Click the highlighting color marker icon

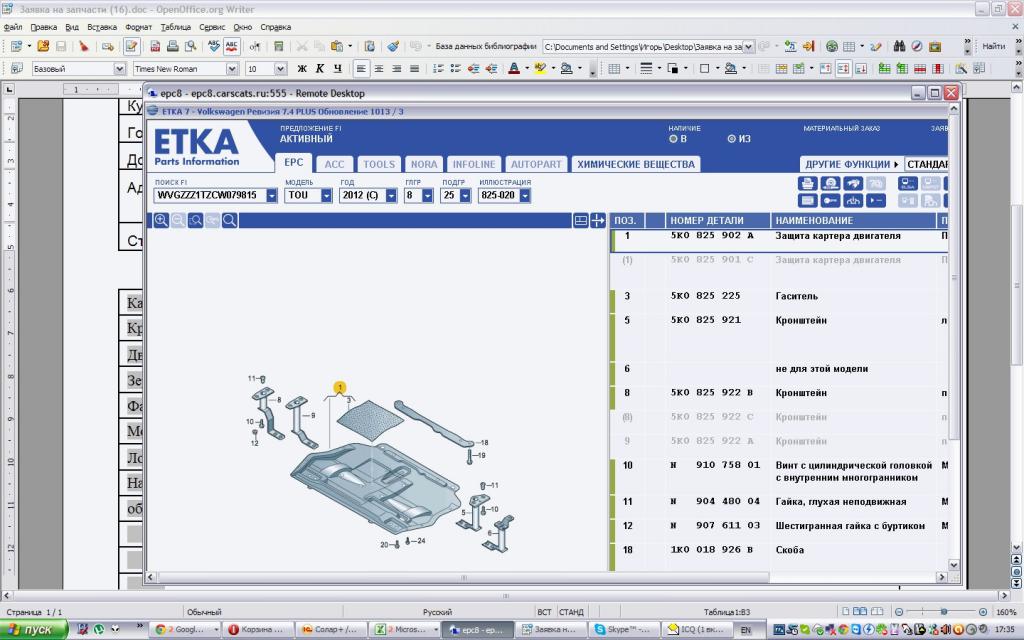[539, 69]
